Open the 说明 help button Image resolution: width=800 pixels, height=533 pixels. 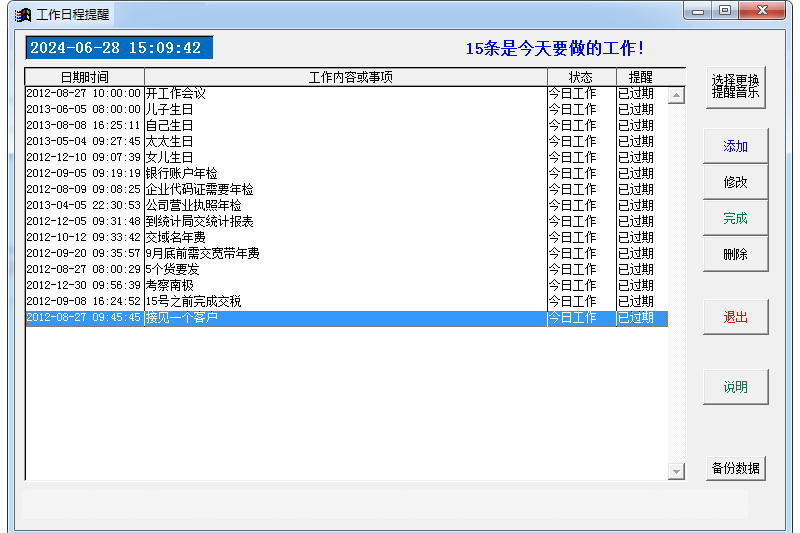point(735,387)
